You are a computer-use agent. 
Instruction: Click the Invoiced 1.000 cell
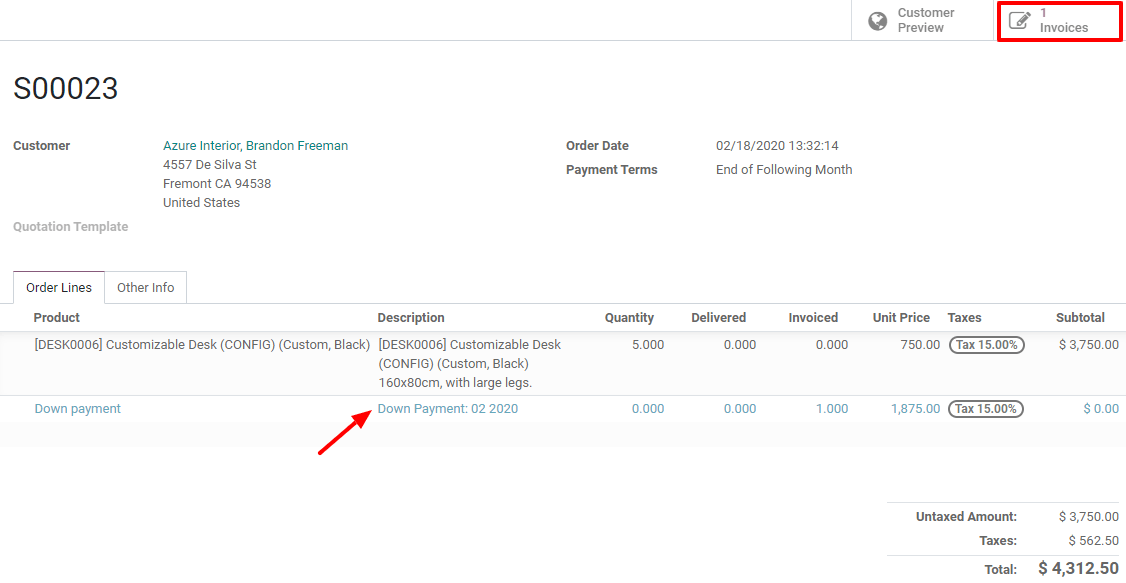pos(832,408)
